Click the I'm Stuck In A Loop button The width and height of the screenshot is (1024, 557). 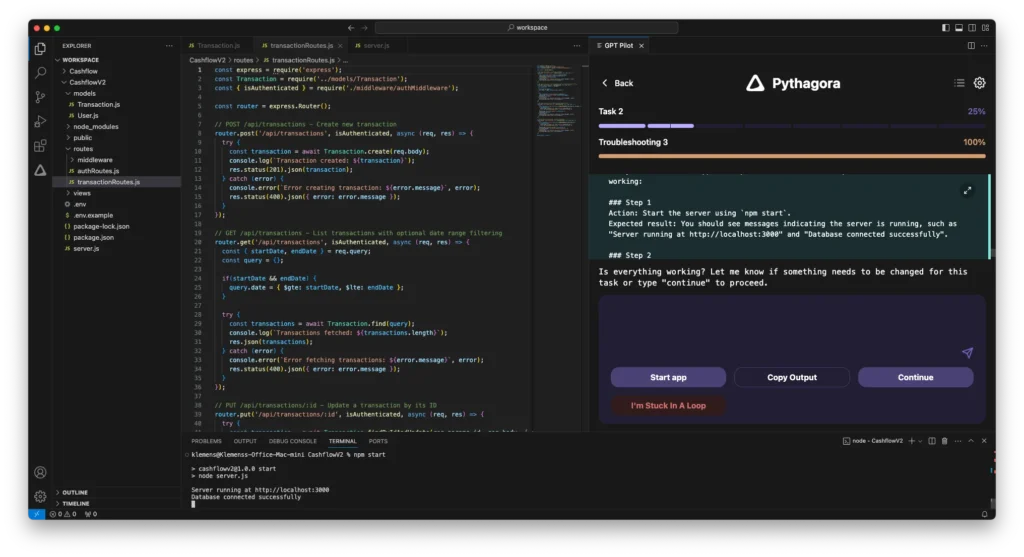point(668,406)
